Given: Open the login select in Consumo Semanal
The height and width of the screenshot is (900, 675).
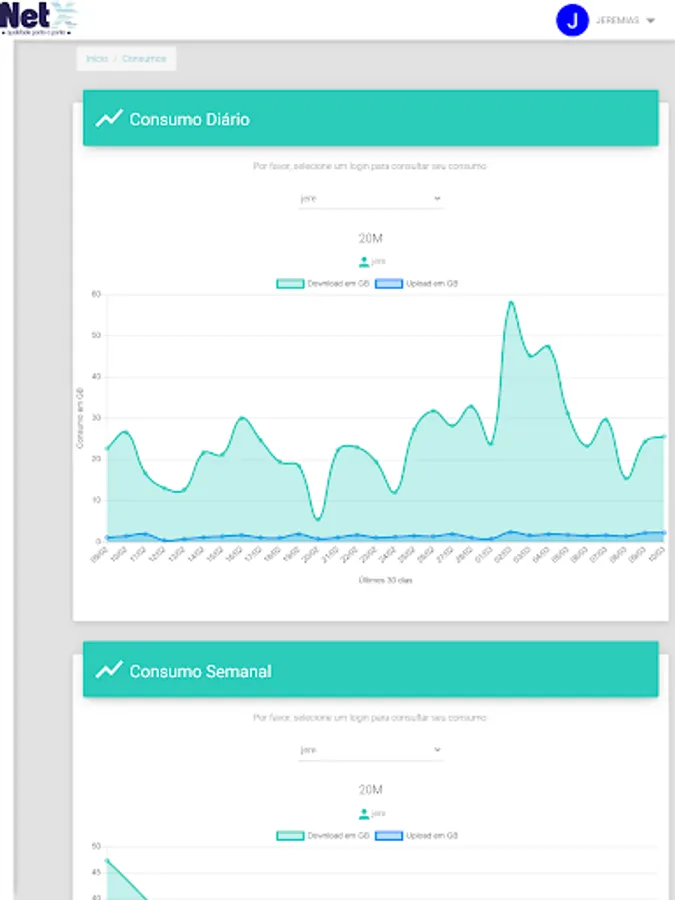Looking at the screenshot, I should [370, 750].
